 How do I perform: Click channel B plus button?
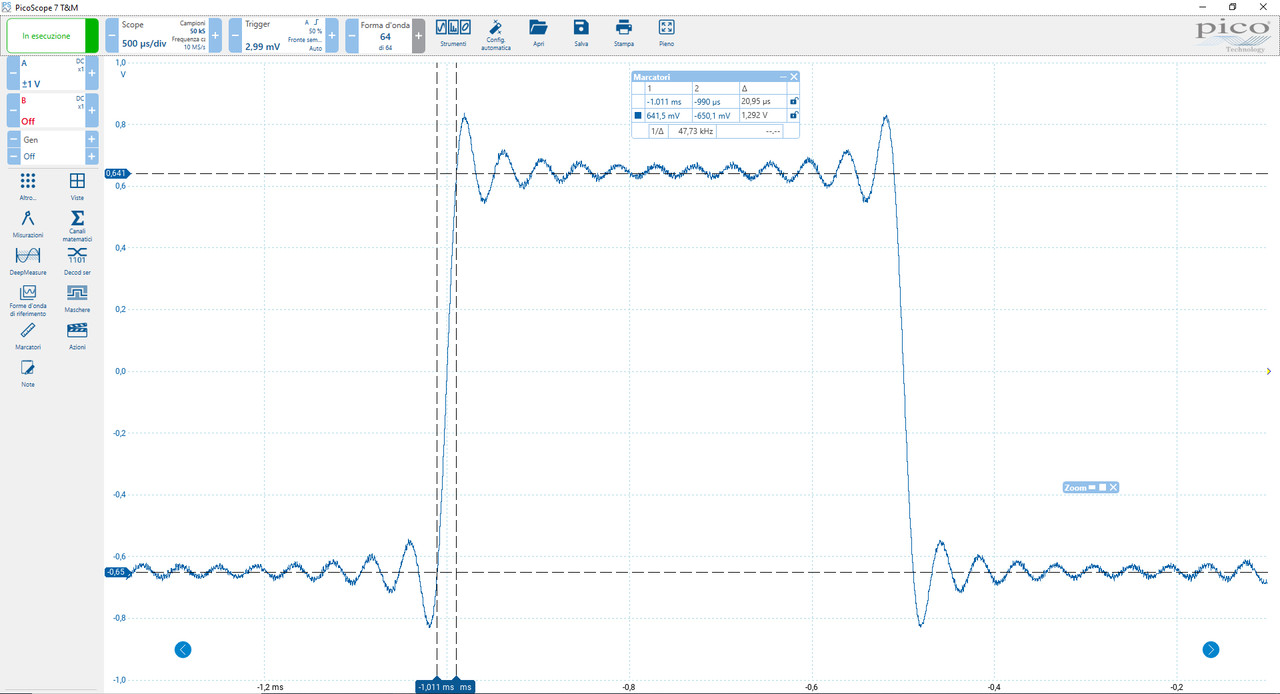(x=92, y=110)
